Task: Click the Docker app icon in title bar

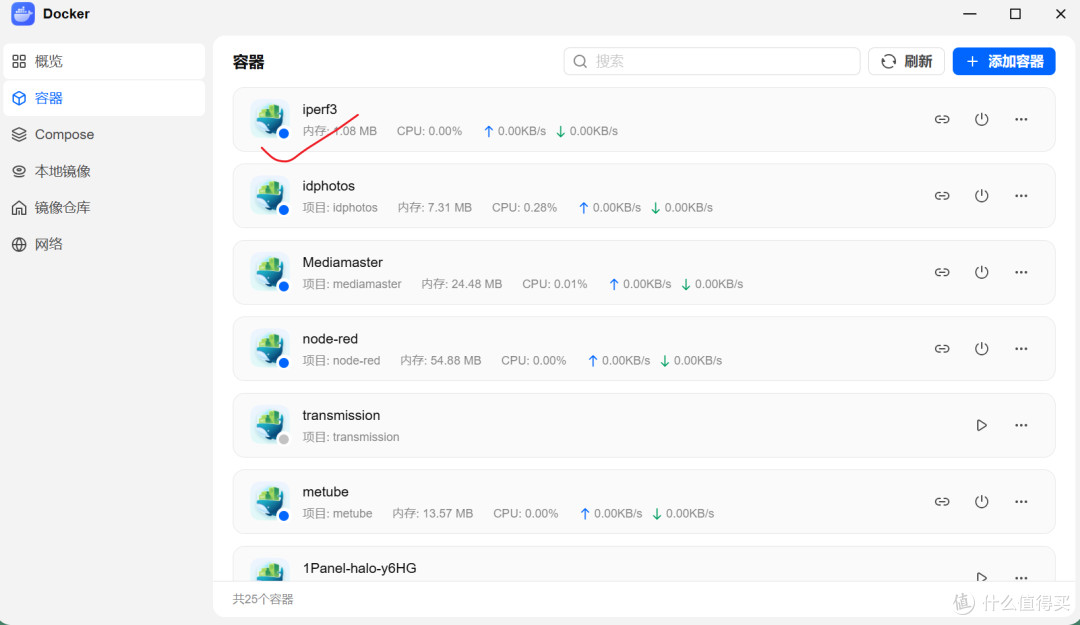Action: click(23, 14)
